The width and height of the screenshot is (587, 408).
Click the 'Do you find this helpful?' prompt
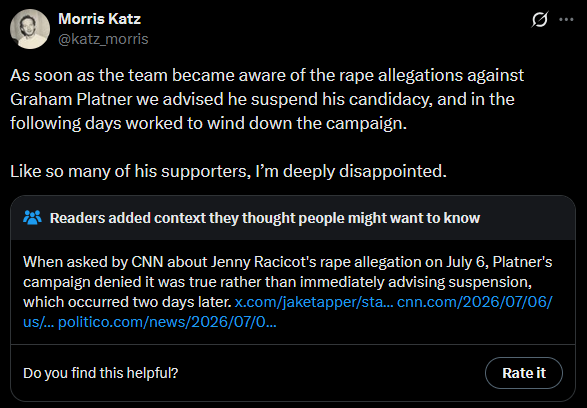click(101, 373)
